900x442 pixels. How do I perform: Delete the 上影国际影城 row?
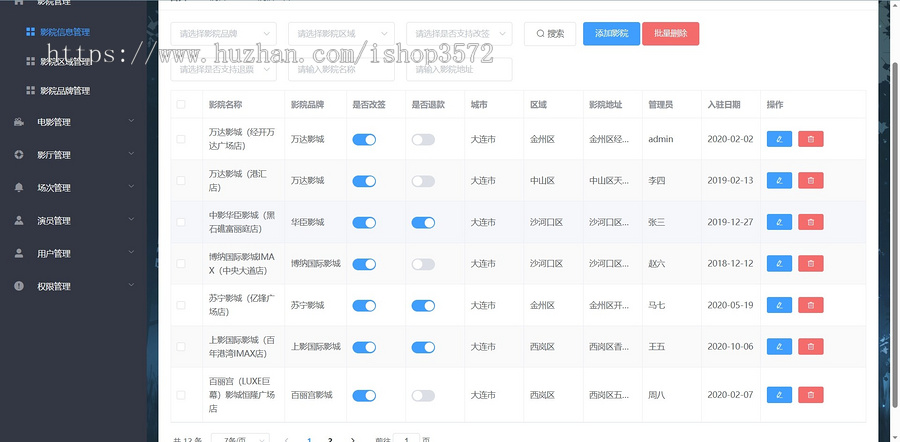click(x=810, y=346)
